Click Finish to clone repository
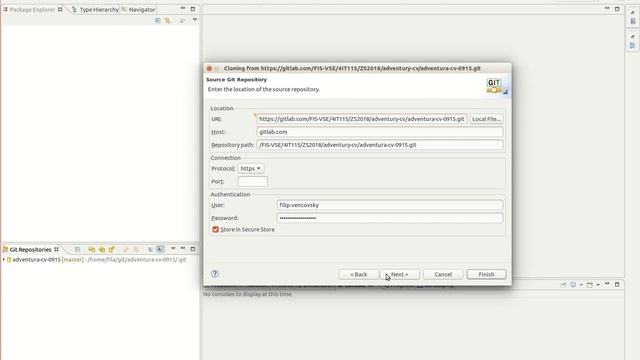This screenshot has height=360, width=640. point(486,274)
